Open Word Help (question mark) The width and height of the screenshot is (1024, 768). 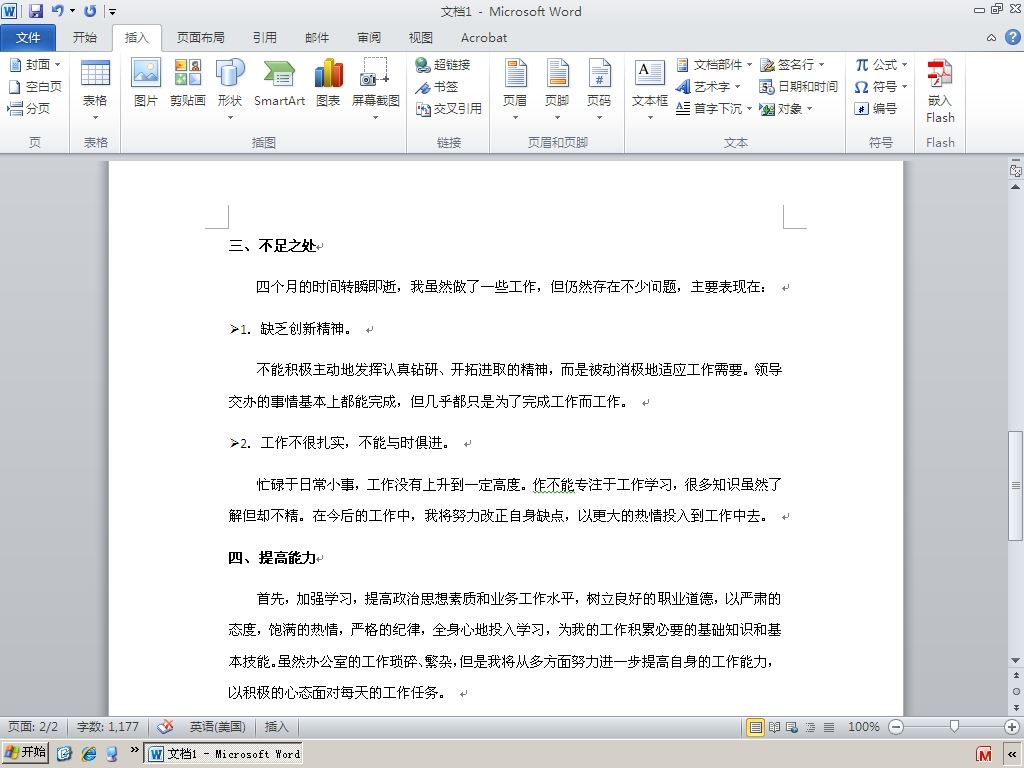click(x=1012, y=37)
